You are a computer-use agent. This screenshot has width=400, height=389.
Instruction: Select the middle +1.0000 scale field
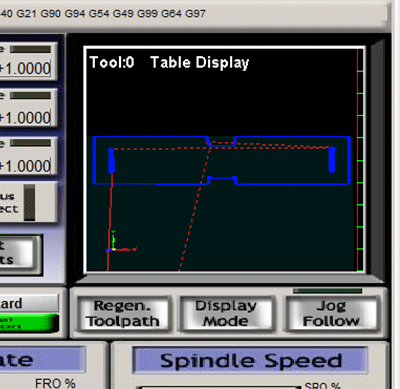pyautogui.click(x=25, y=117)
